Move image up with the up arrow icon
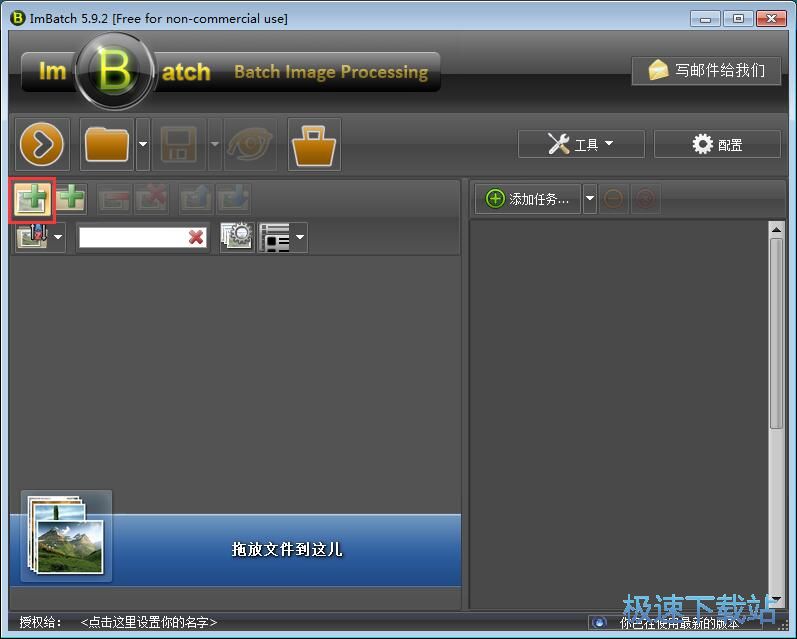The height and width of the screenshot is (639, 797). click(196, 198)
